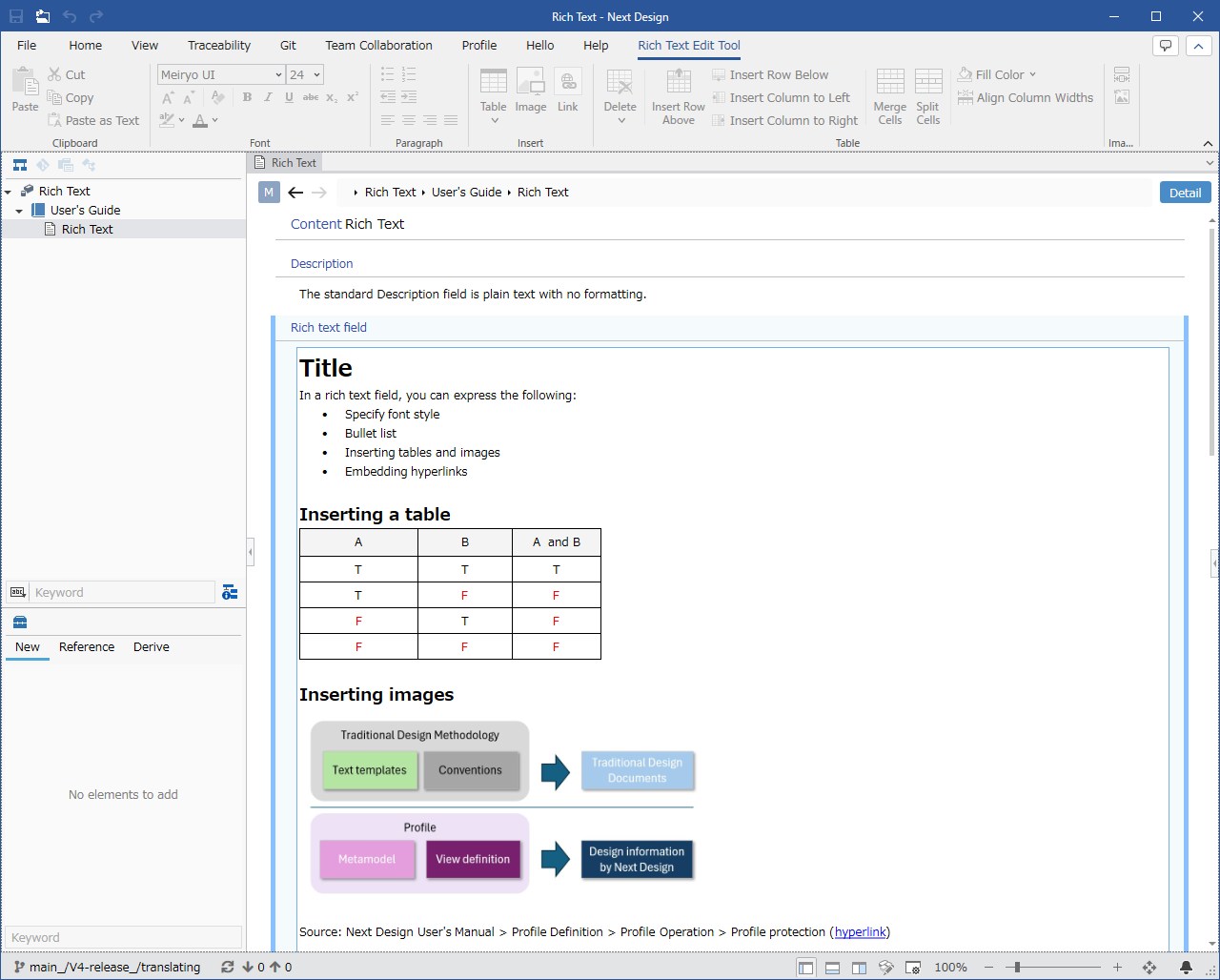Toggle underline formatting
Screen dimensions: 1220x980
click(289, 97)
